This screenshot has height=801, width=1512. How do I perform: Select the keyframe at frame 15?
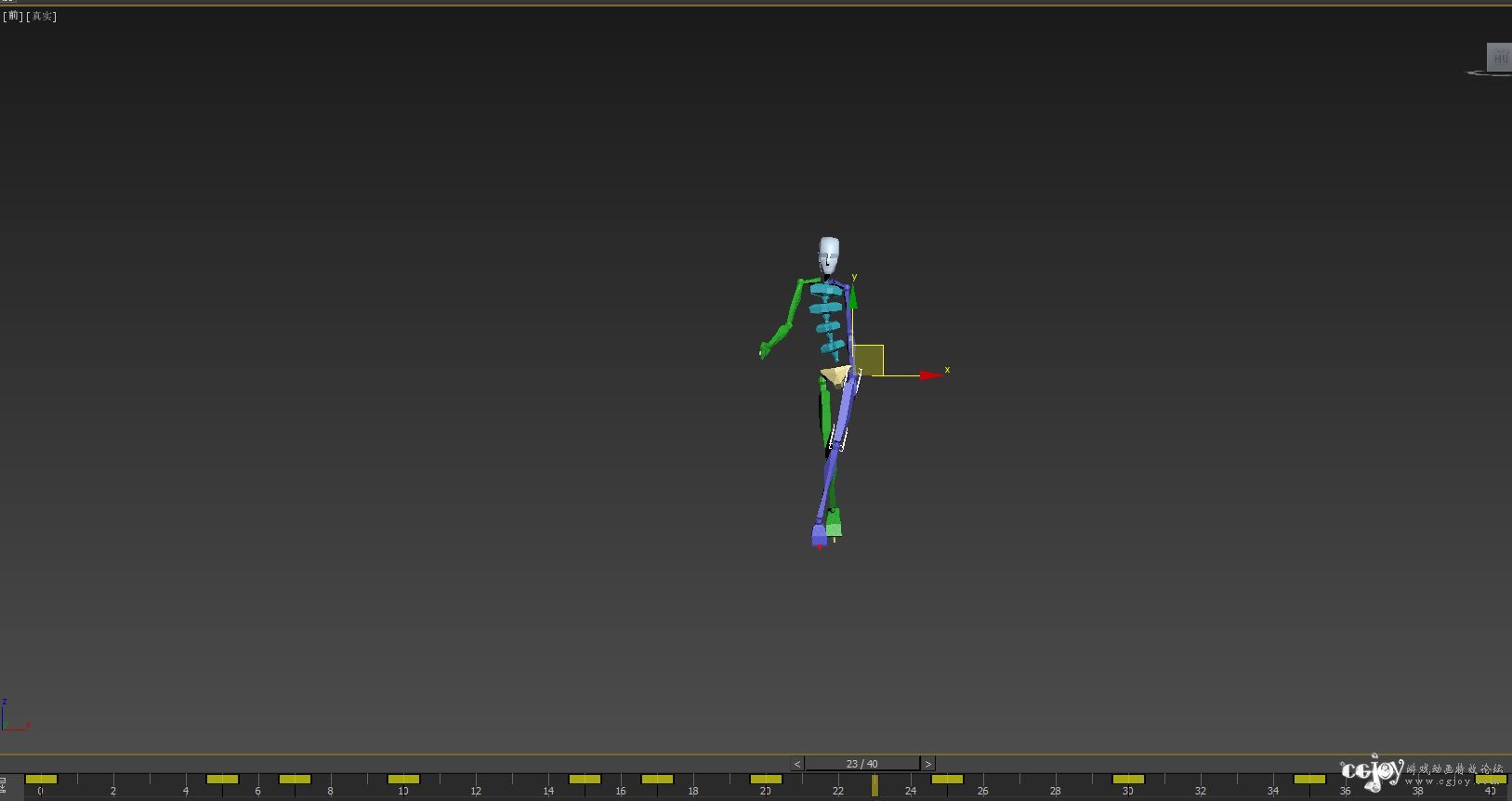(x=585, y=779)
